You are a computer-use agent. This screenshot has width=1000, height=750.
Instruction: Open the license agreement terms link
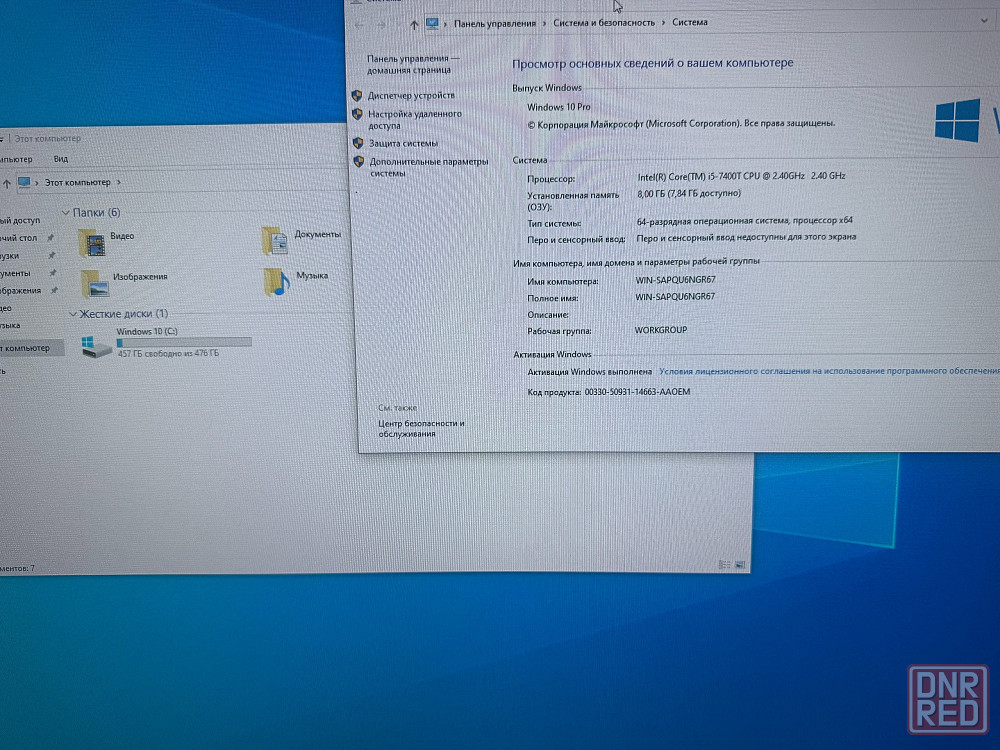(829, 371)
